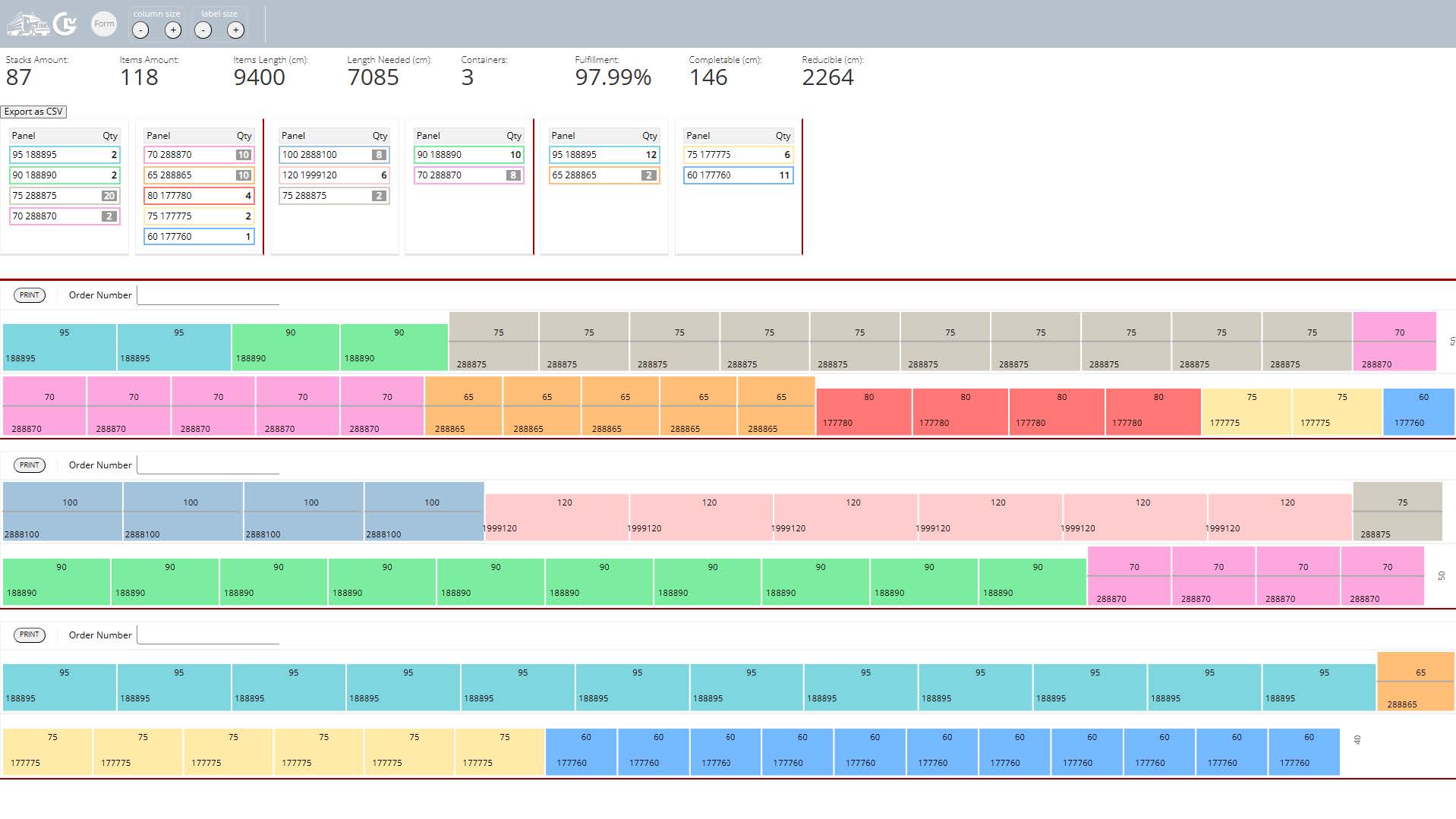Click the first pink 120 1999120 stack block
Screen dimensions: 1456x819
556,518
